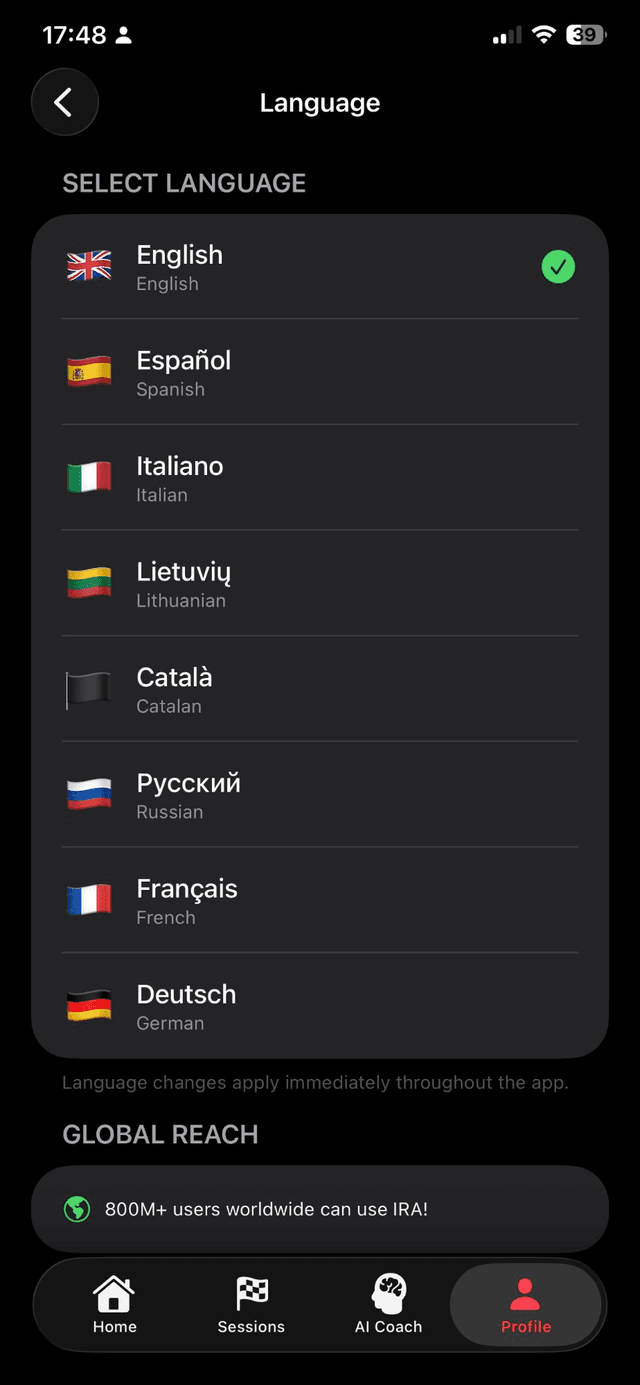Tap the black flag icon next to Català
640x1385 pixels.
(88, 690)
